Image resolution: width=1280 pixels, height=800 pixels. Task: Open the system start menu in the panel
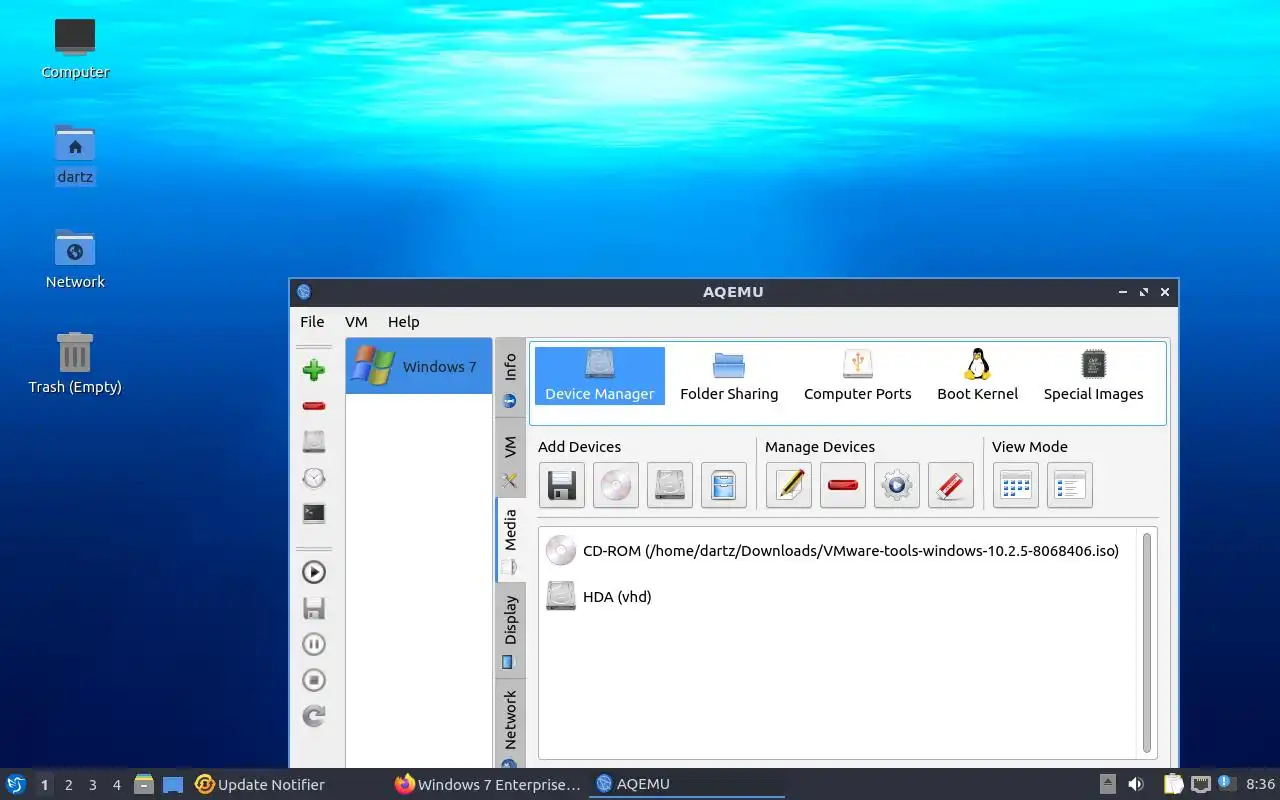pos(16,784)
